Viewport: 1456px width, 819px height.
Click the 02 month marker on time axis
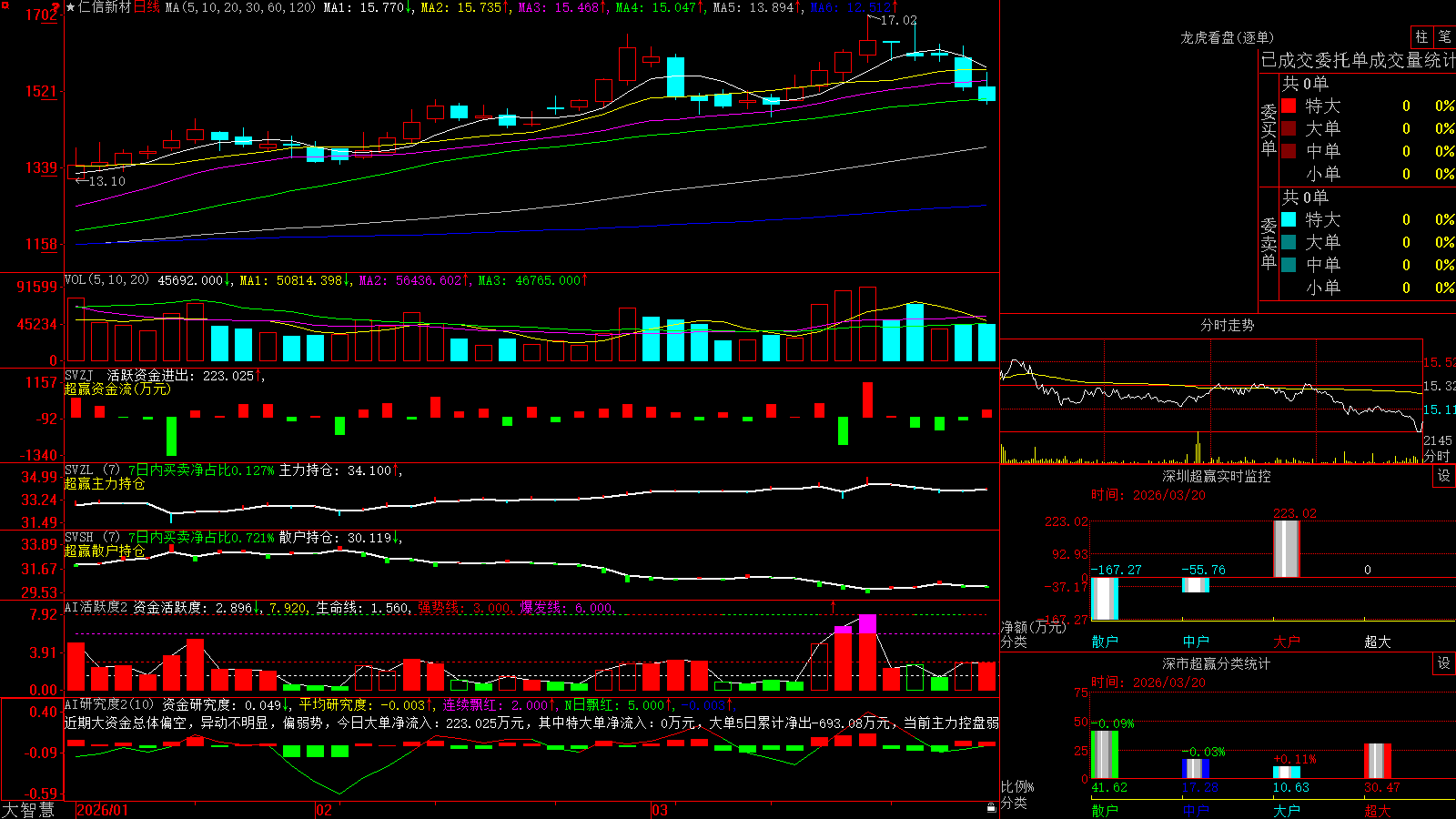pos(324,810)
